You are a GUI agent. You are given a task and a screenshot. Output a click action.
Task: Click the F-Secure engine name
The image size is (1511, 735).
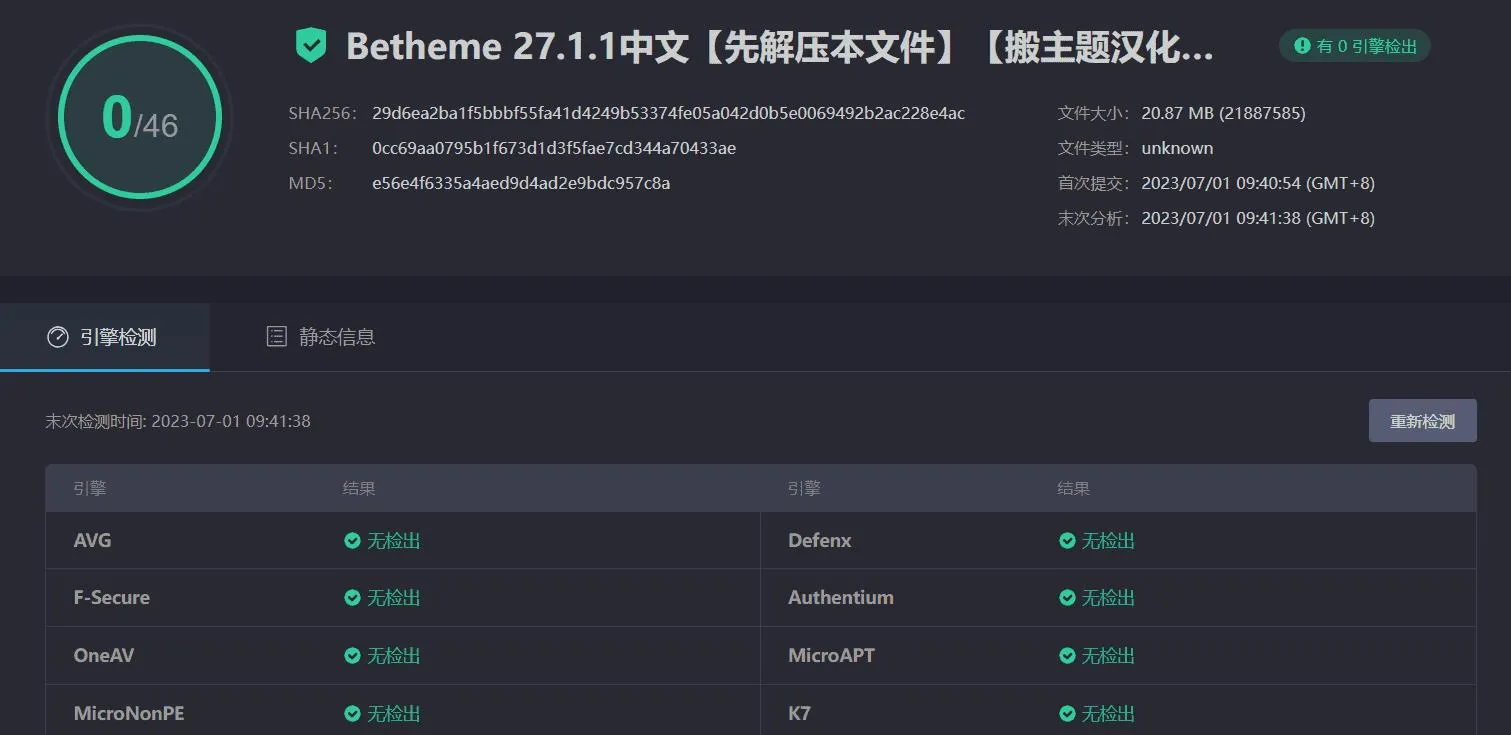(x=111, y=598)
